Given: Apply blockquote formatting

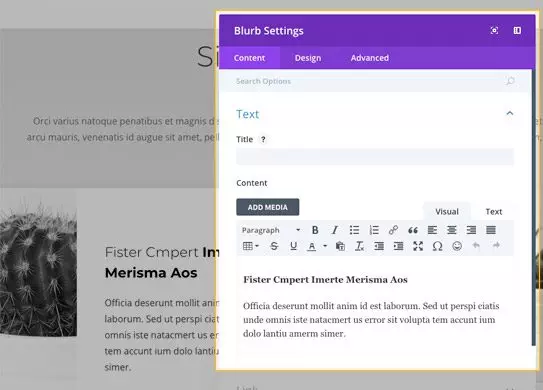Looking at the screenshot, I should tap(413, 230).
